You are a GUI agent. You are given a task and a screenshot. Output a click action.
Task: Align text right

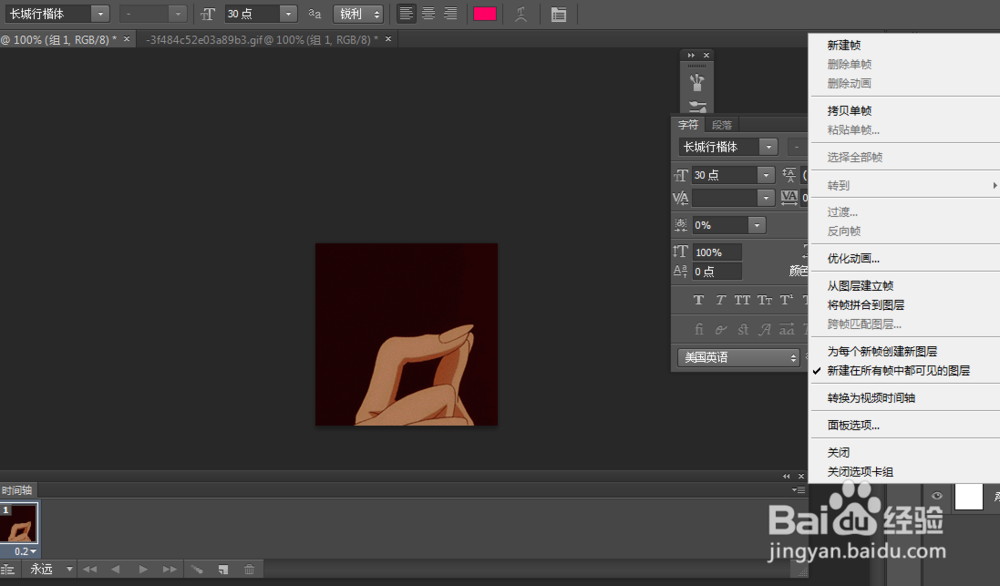[x=450, y=13]
